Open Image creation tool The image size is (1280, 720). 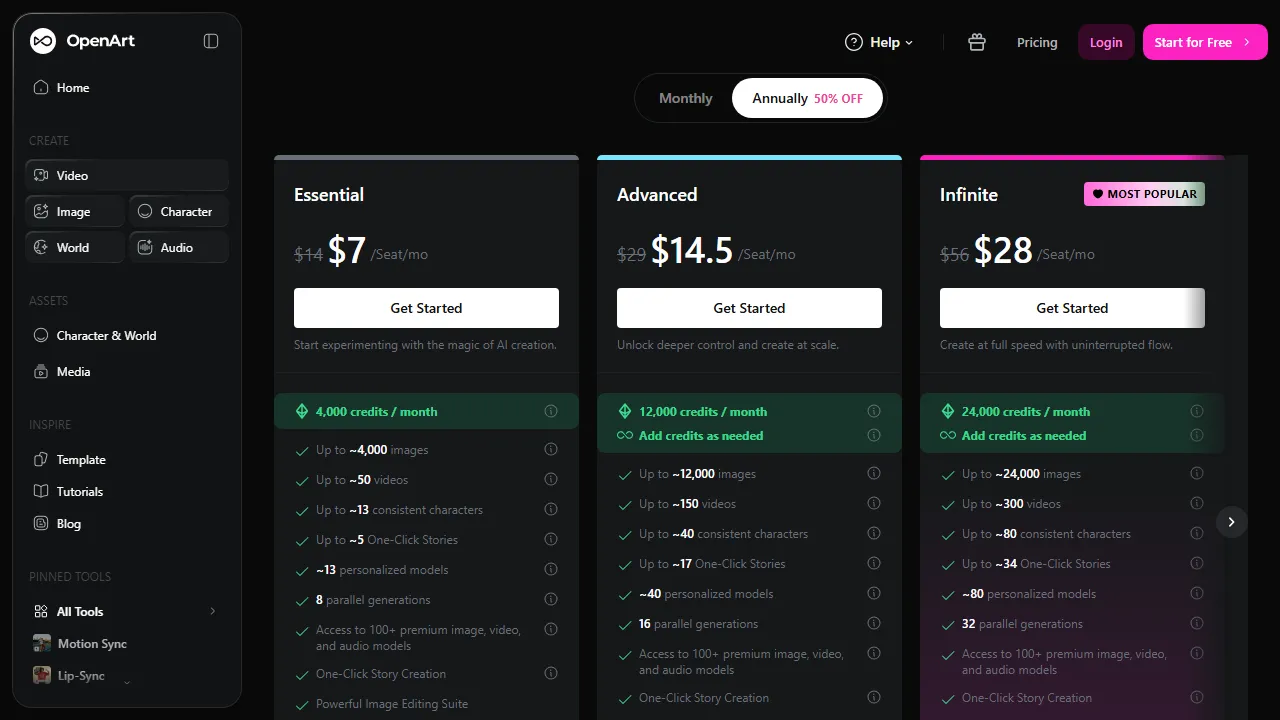pyautogui.click(x=75, y=212)
